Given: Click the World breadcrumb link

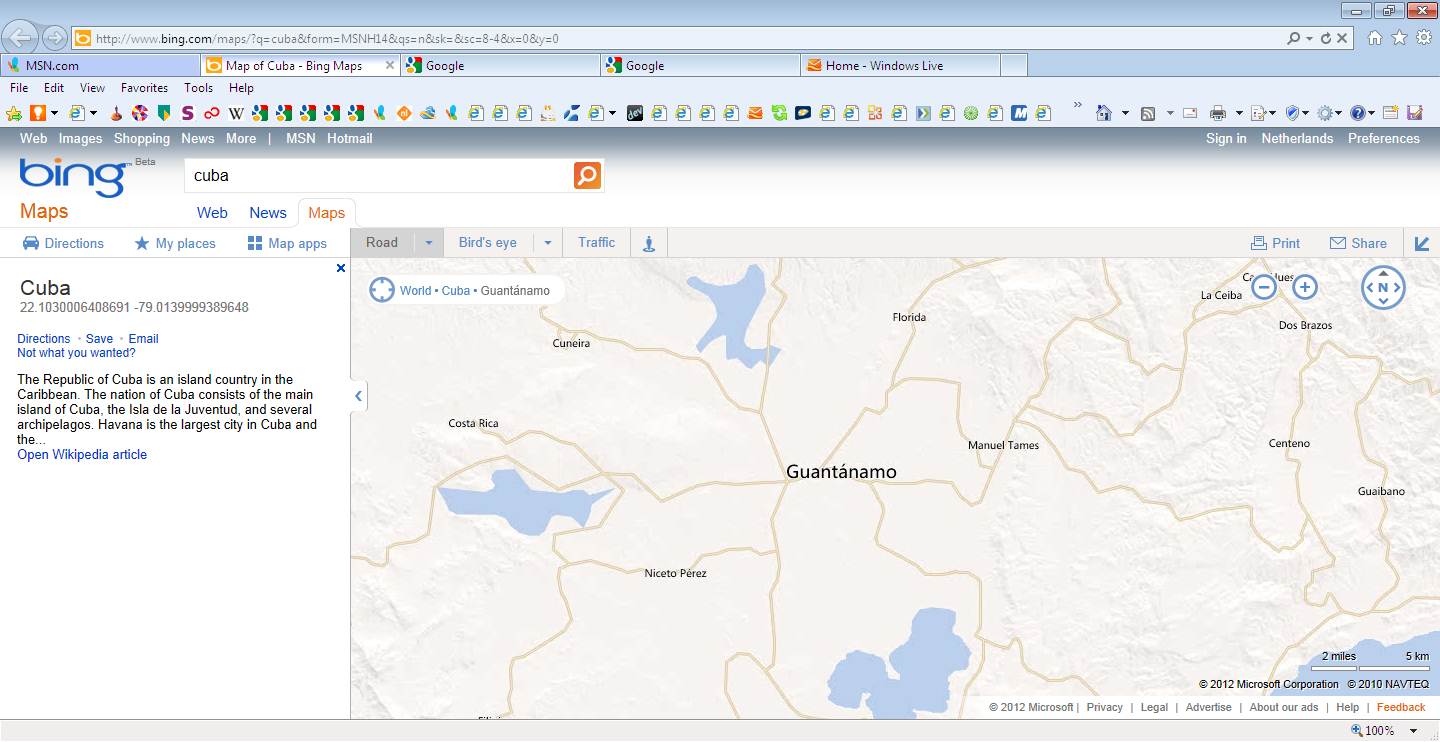Looking at the screenshot, I should point(415,291).
